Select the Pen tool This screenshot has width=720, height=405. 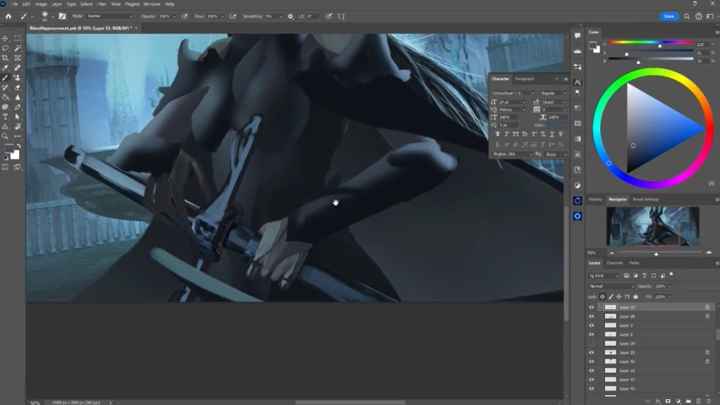(x=17, y=107)
